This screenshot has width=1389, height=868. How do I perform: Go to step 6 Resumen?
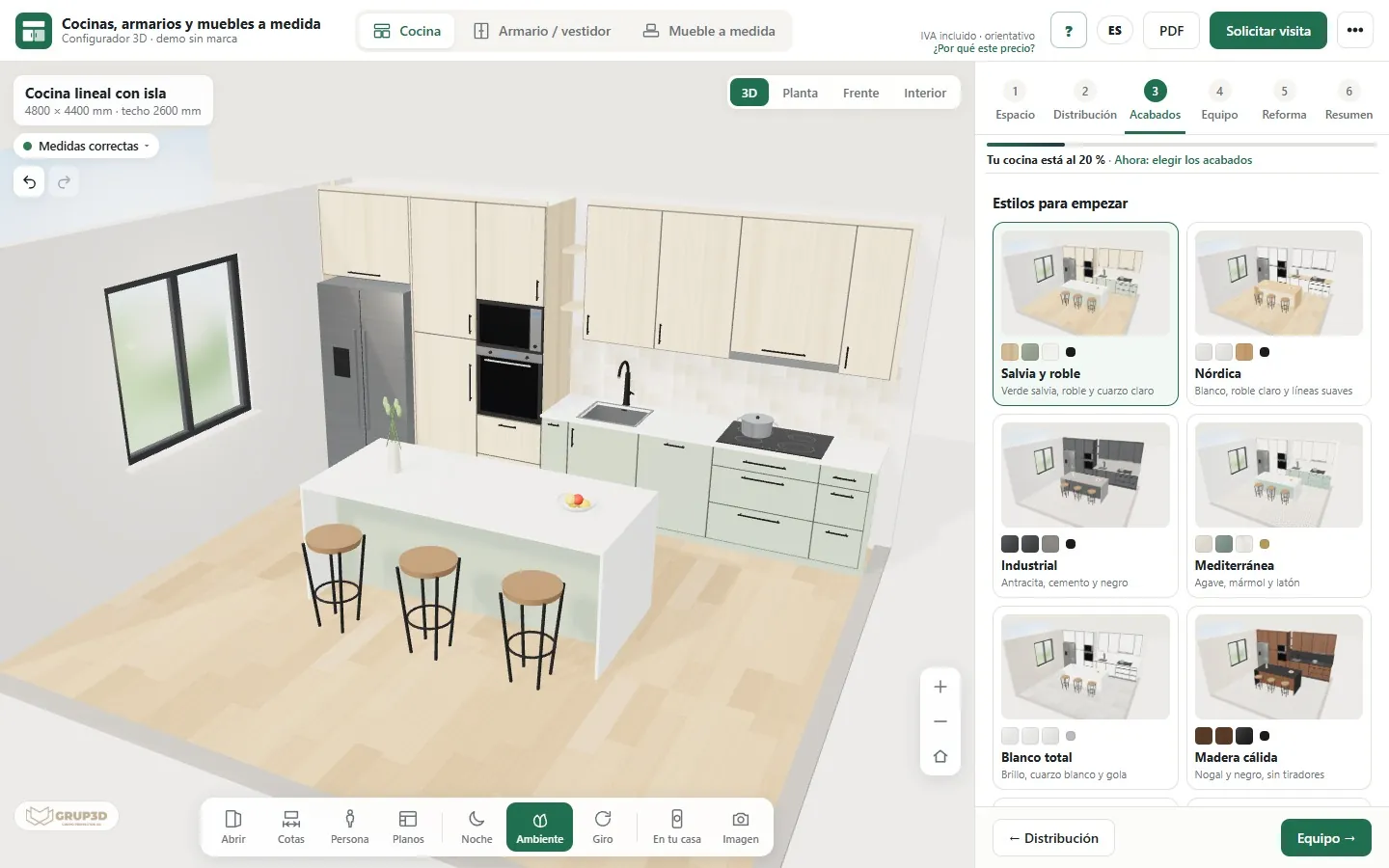[x=1348, y=101]
